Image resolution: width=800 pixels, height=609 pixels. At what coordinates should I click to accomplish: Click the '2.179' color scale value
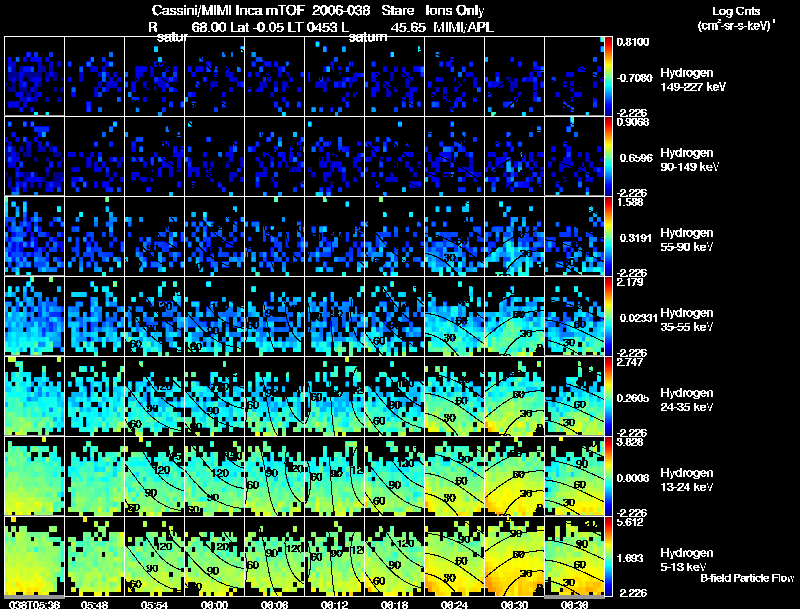click(630, 282)
